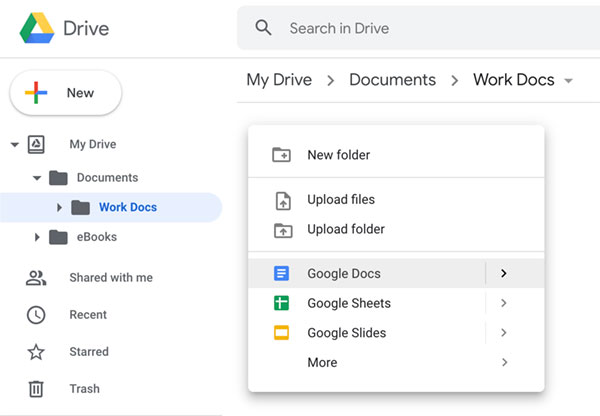Viewport: 600px width, 416px height.
Task: Click the blue Google Docs icon
Action: click(x=281, y=273)
